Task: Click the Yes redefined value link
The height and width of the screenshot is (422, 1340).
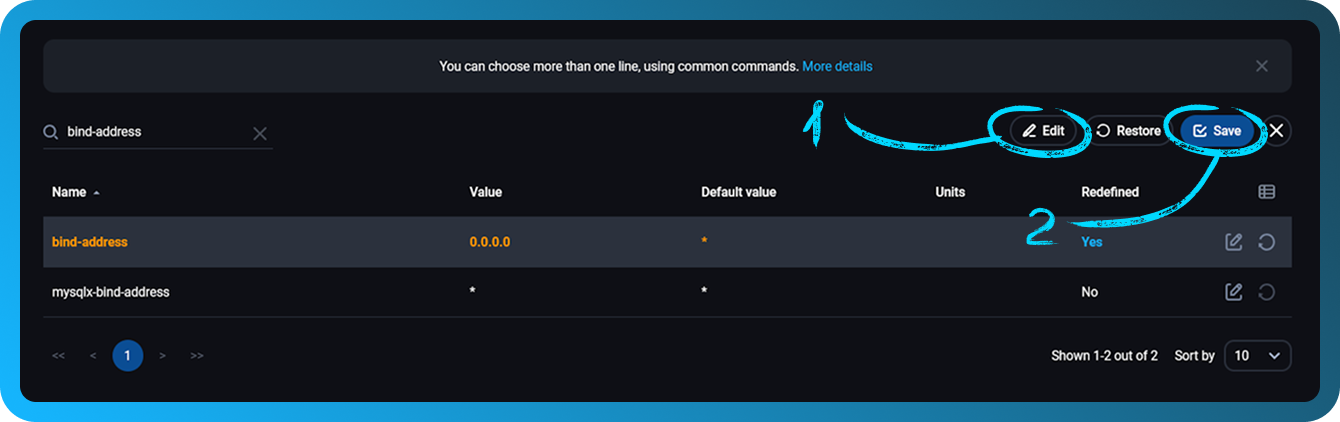Action: click(x=1091, y=242)
